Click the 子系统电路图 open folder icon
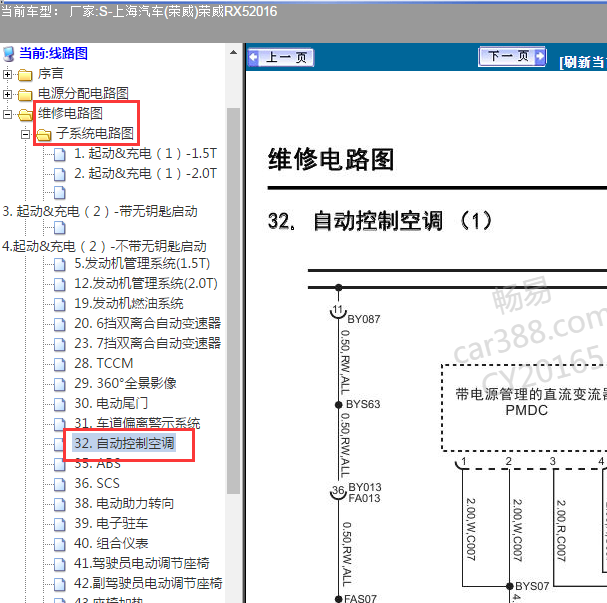Image resolution: width=607 pixels, height=603 pixels. point(44,135)
